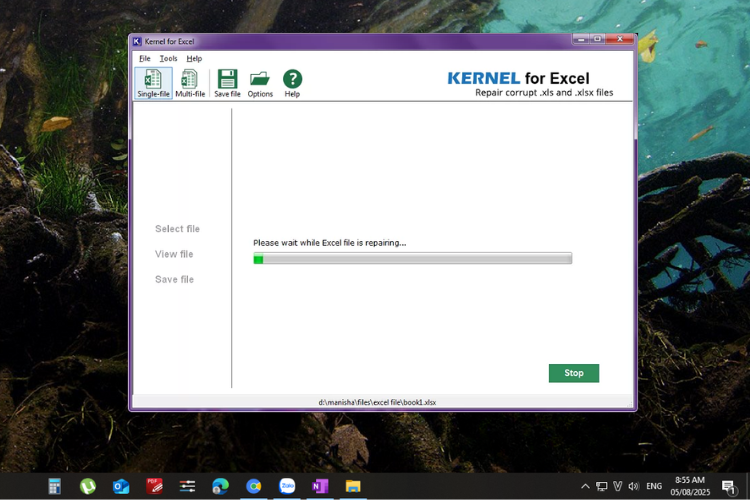
Task: Open File Explorer from the taskbar
Action: [353, 487]
